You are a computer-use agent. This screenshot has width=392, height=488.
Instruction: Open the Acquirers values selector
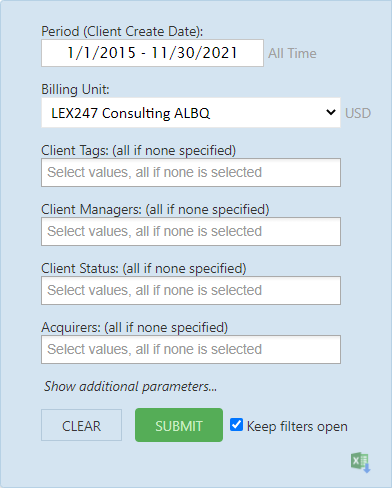191,349
